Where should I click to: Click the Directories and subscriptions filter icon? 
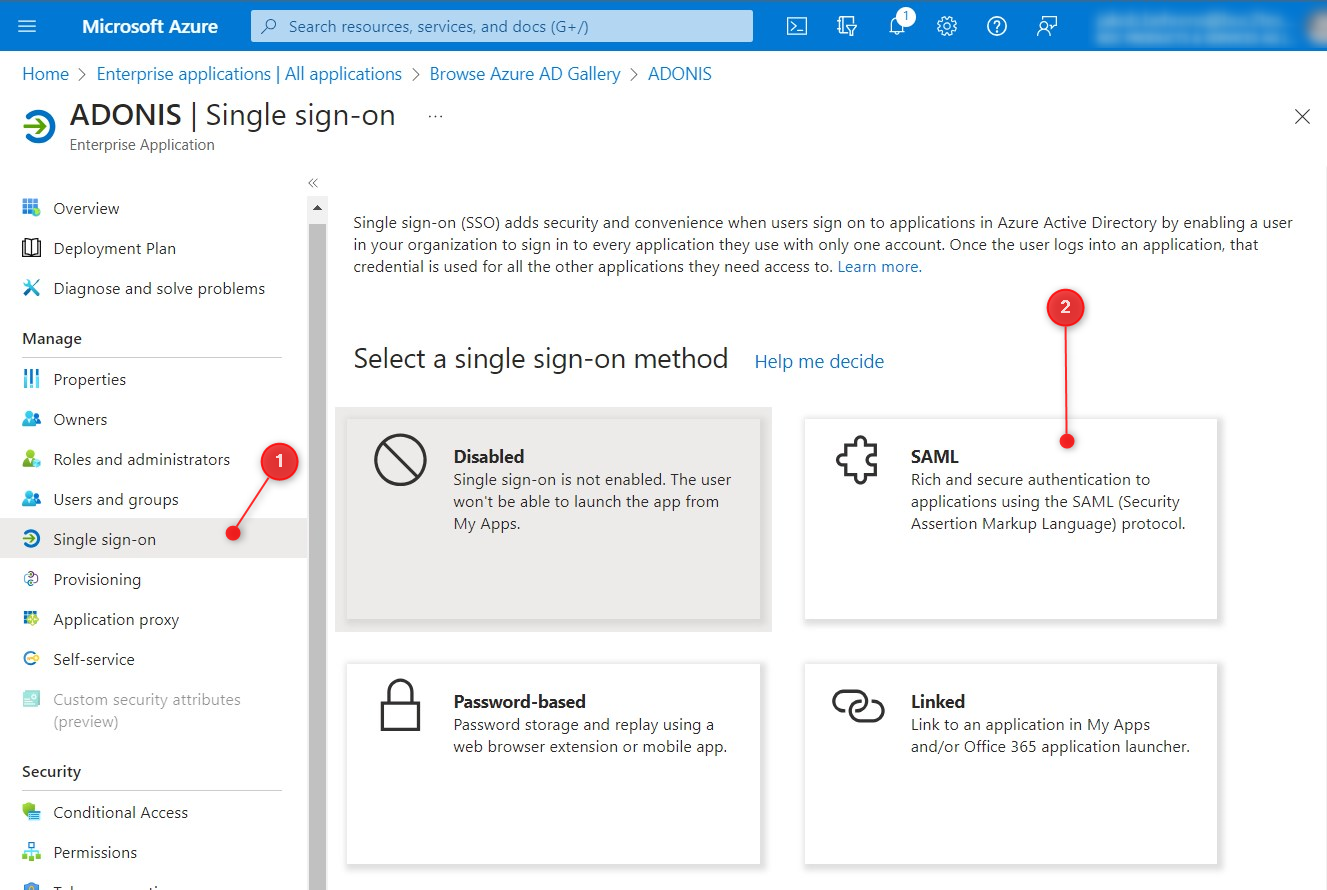tap(847, 26)
